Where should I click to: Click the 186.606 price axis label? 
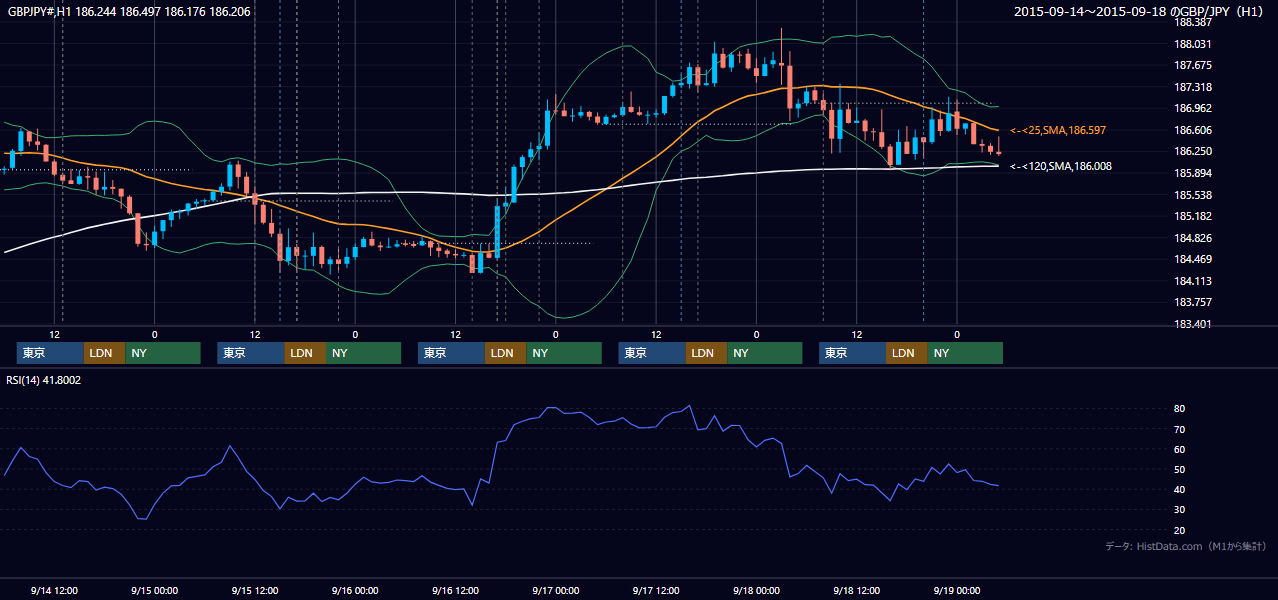click(x=1194, y=130)
